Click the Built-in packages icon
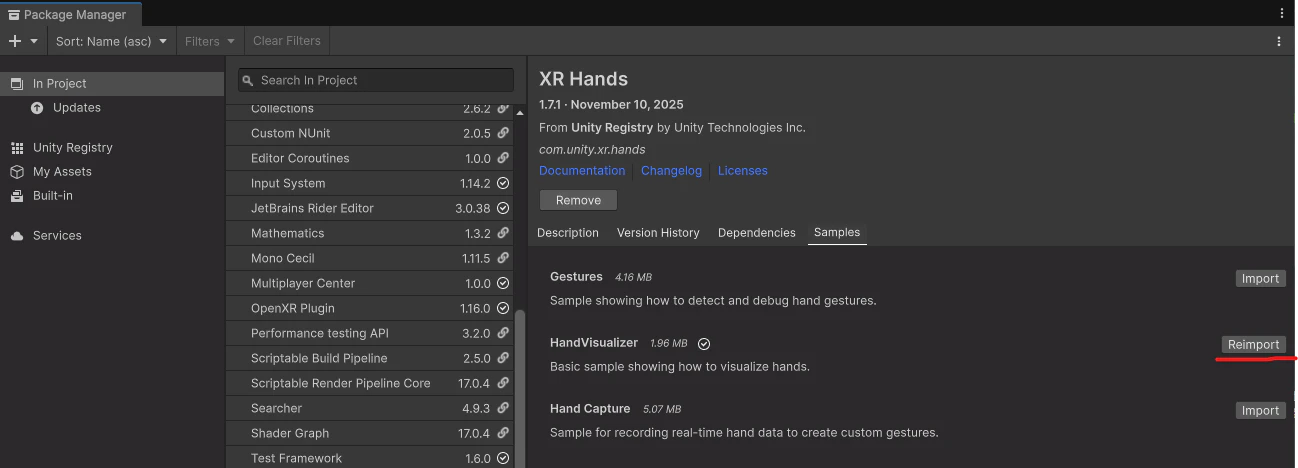Image resolution: width=1298 pixels, height=468 pixels. tap(16, 195)
